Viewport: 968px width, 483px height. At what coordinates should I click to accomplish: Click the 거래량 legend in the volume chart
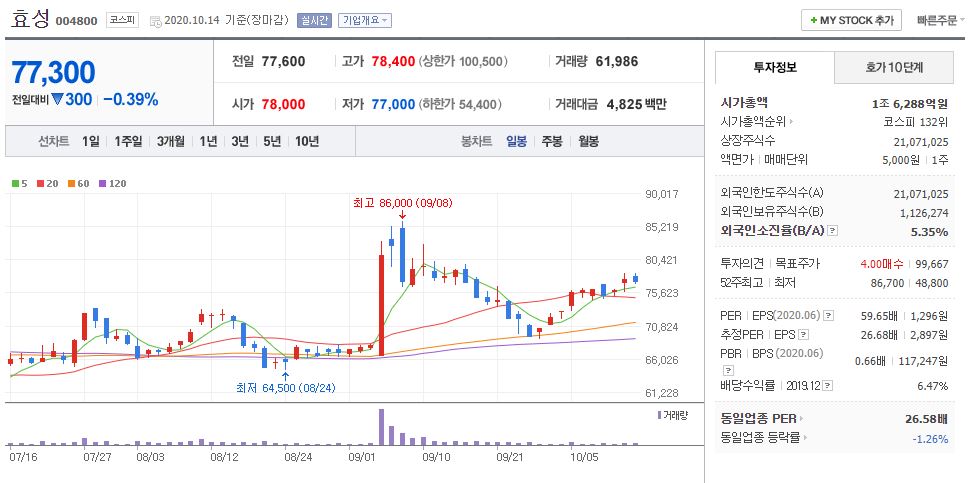coord(672,415)
